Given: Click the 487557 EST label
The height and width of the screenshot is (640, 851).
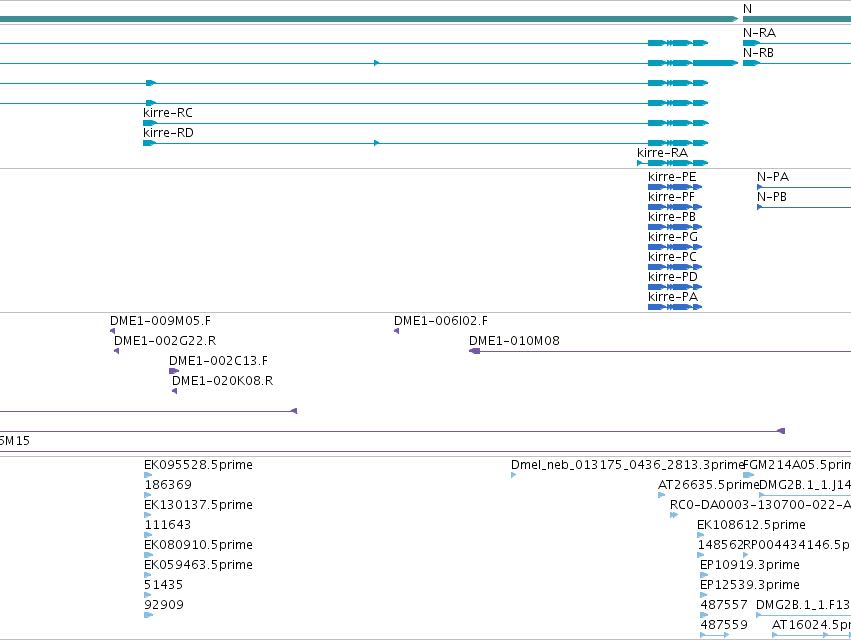Looking at the screenshot, I should [x=724, y=605].
